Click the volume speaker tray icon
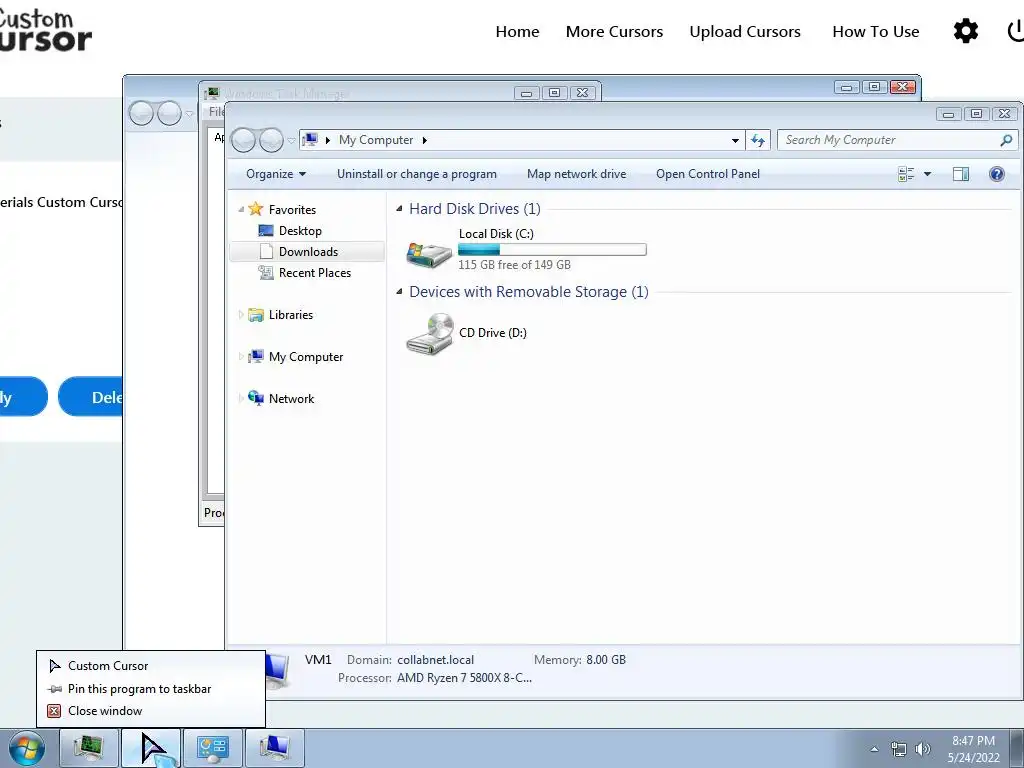 922,749
